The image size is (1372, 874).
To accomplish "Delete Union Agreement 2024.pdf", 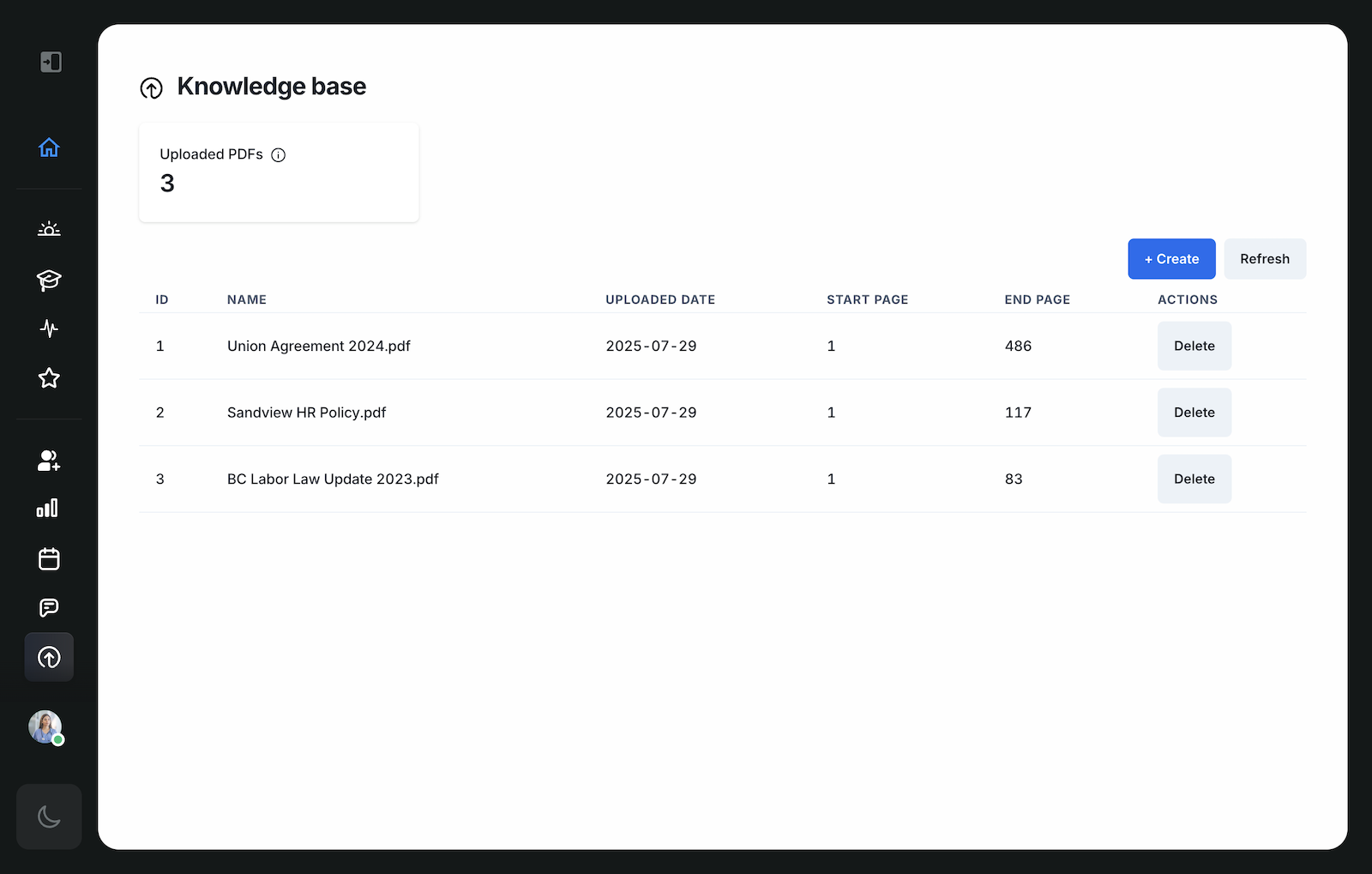I will point(1194,346).
